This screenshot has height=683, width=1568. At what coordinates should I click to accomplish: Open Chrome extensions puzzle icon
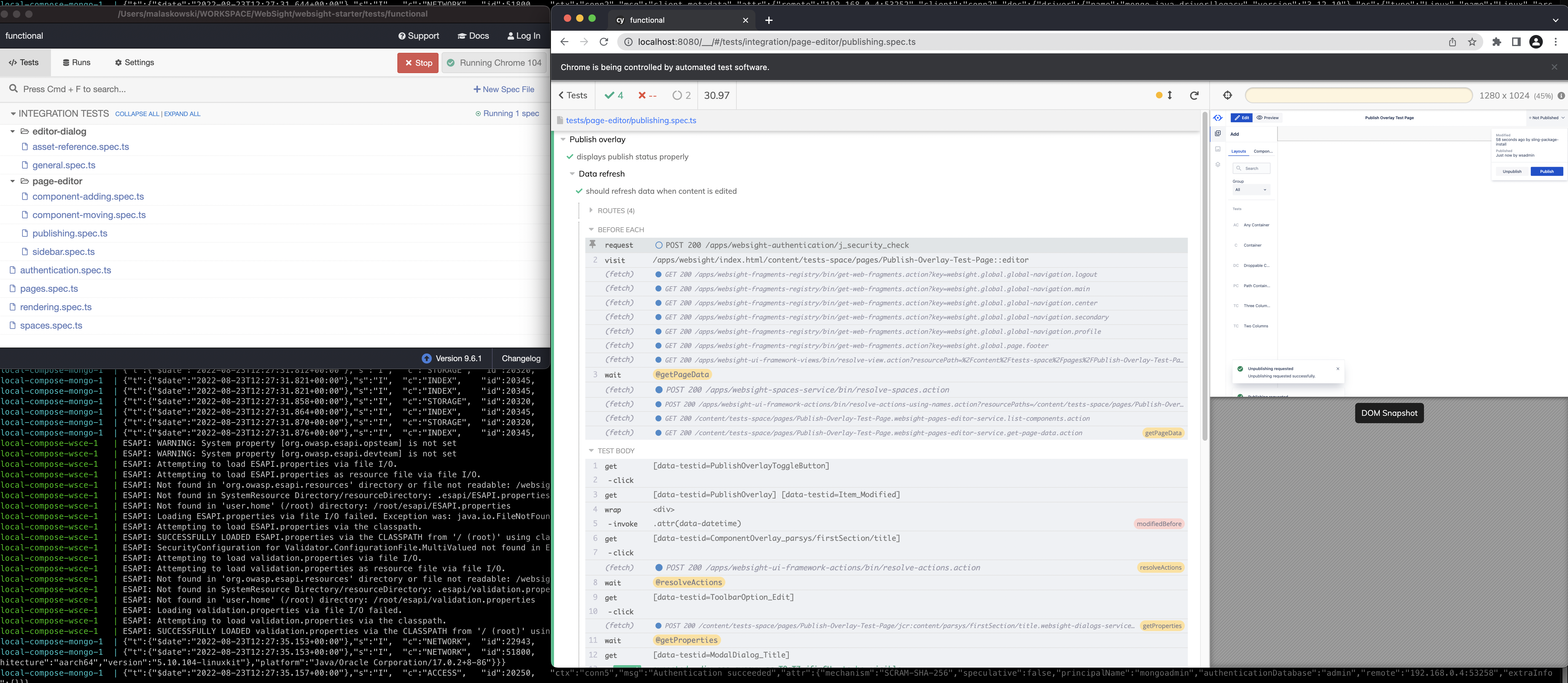(1497, 42)
